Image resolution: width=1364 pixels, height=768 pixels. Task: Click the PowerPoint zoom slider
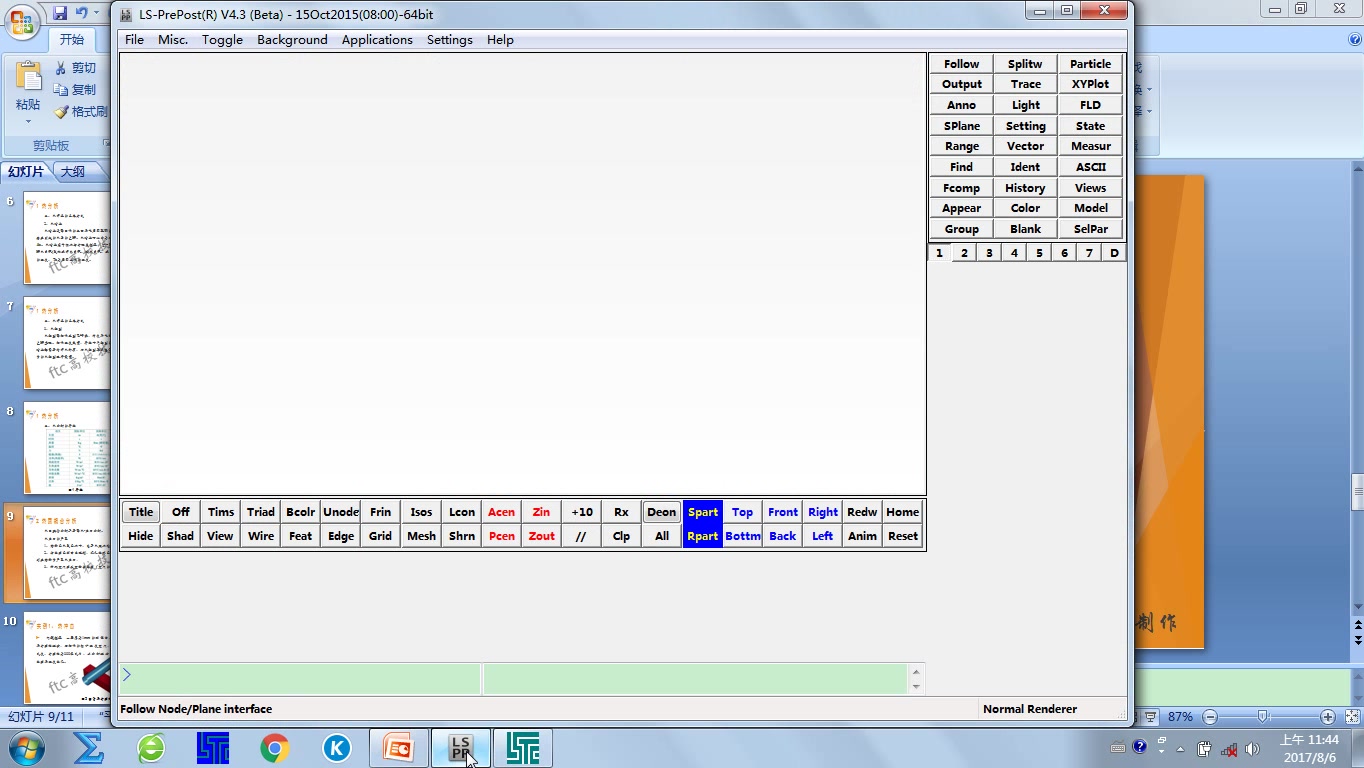coord(1263,717)
